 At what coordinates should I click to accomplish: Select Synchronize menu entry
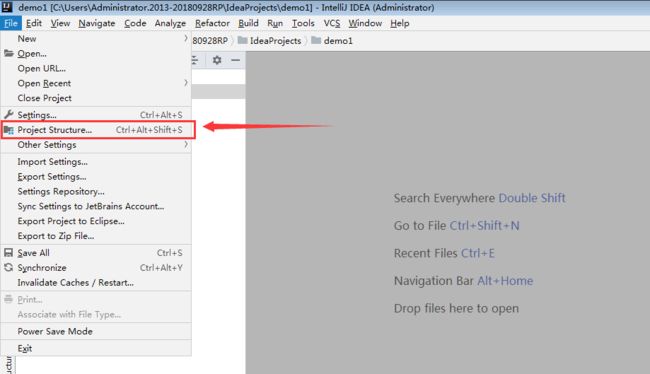[x=96, y=268]
